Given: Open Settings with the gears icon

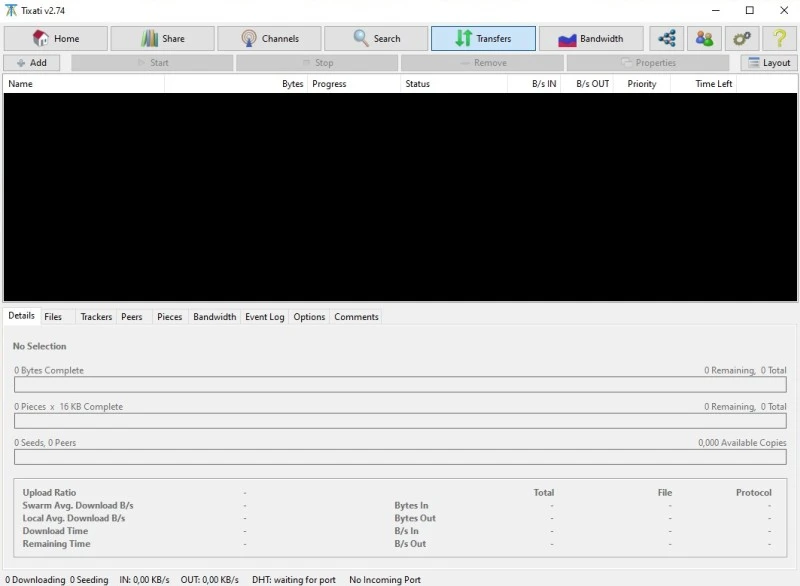Looking at the screenshot, I should click(741, 39).
